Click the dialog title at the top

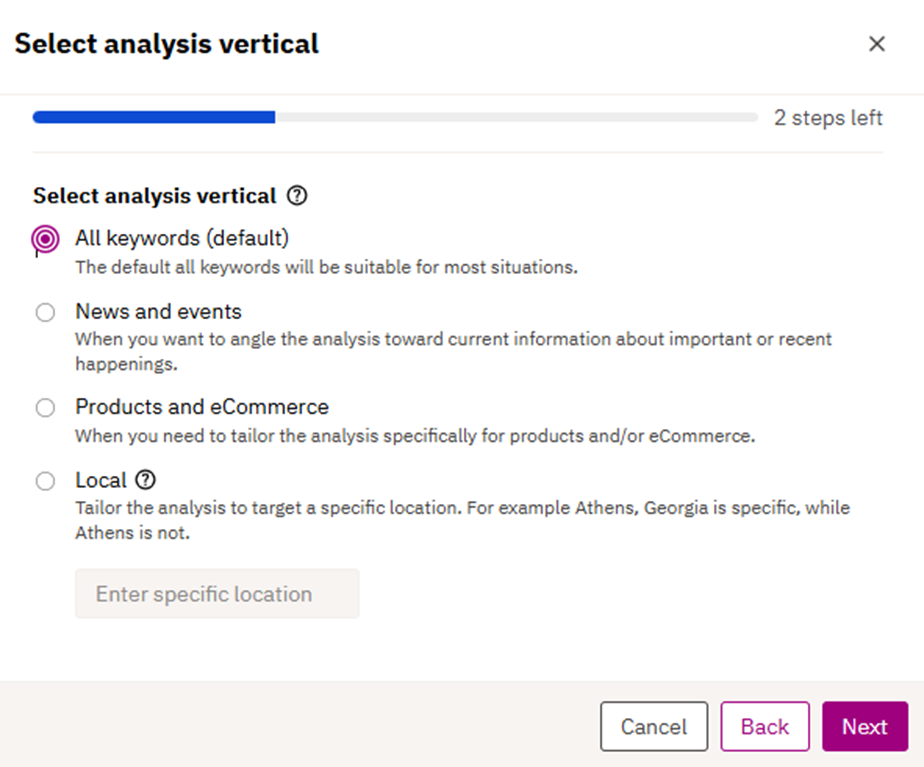[x=167, y=44]
